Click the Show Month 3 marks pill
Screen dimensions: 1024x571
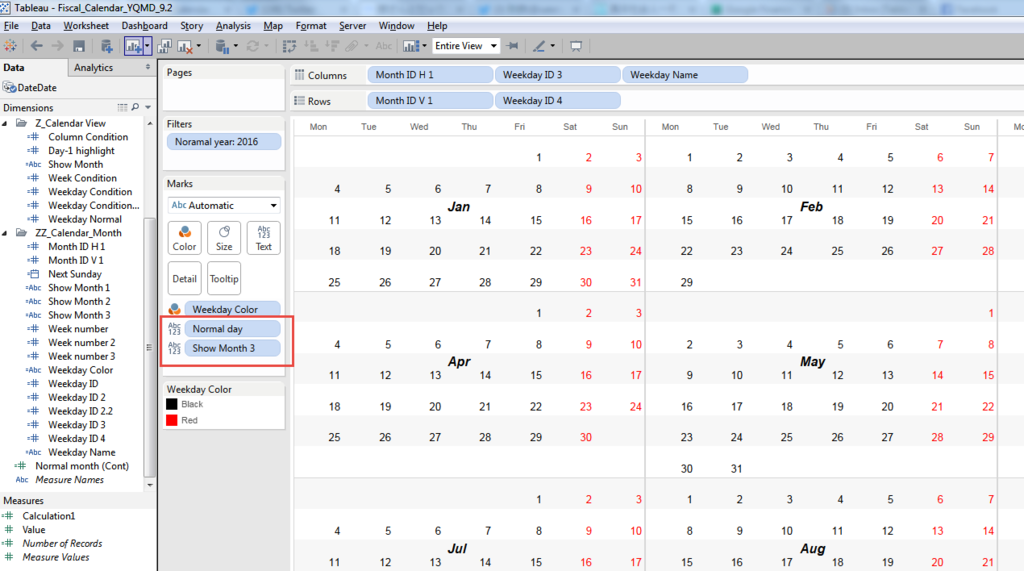click(x=232, y=348)
